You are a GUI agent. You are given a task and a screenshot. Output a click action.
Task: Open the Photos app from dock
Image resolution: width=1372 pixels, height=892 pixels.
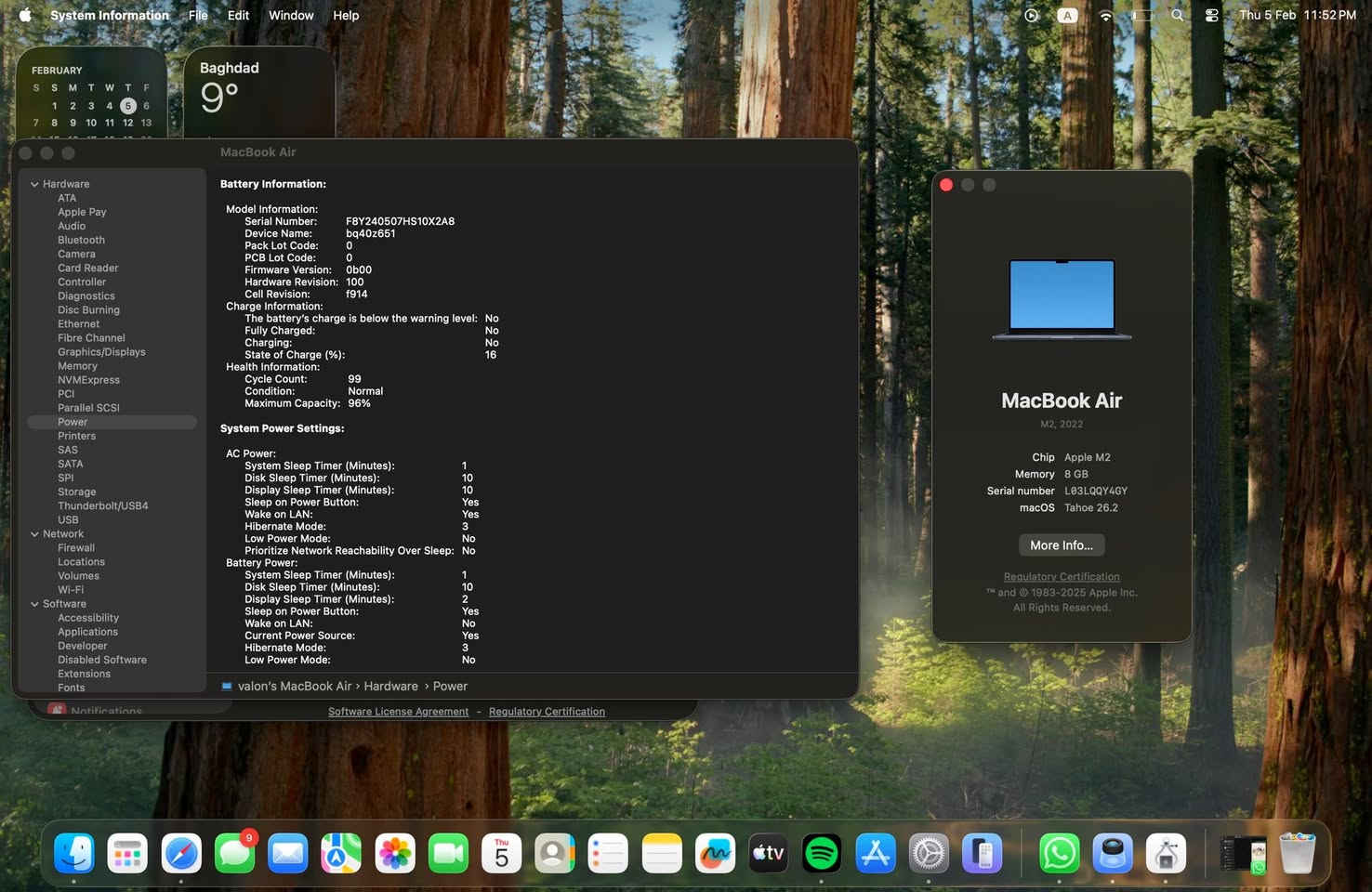click(x=395, y=853)
